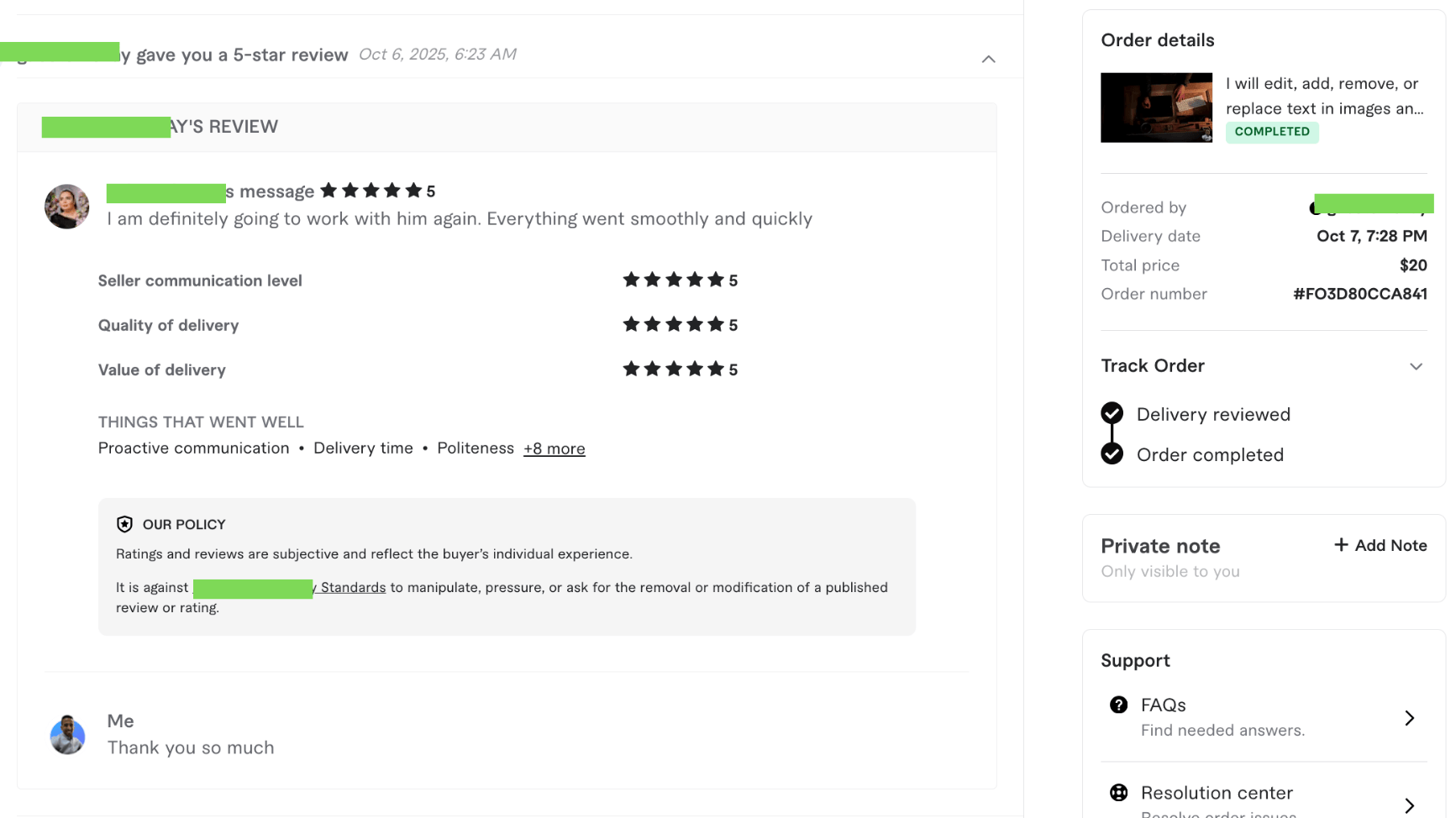Collapse the 5-star review section
The width and height of the screenshot is (1456, 818).
click(x=988, y=59)
